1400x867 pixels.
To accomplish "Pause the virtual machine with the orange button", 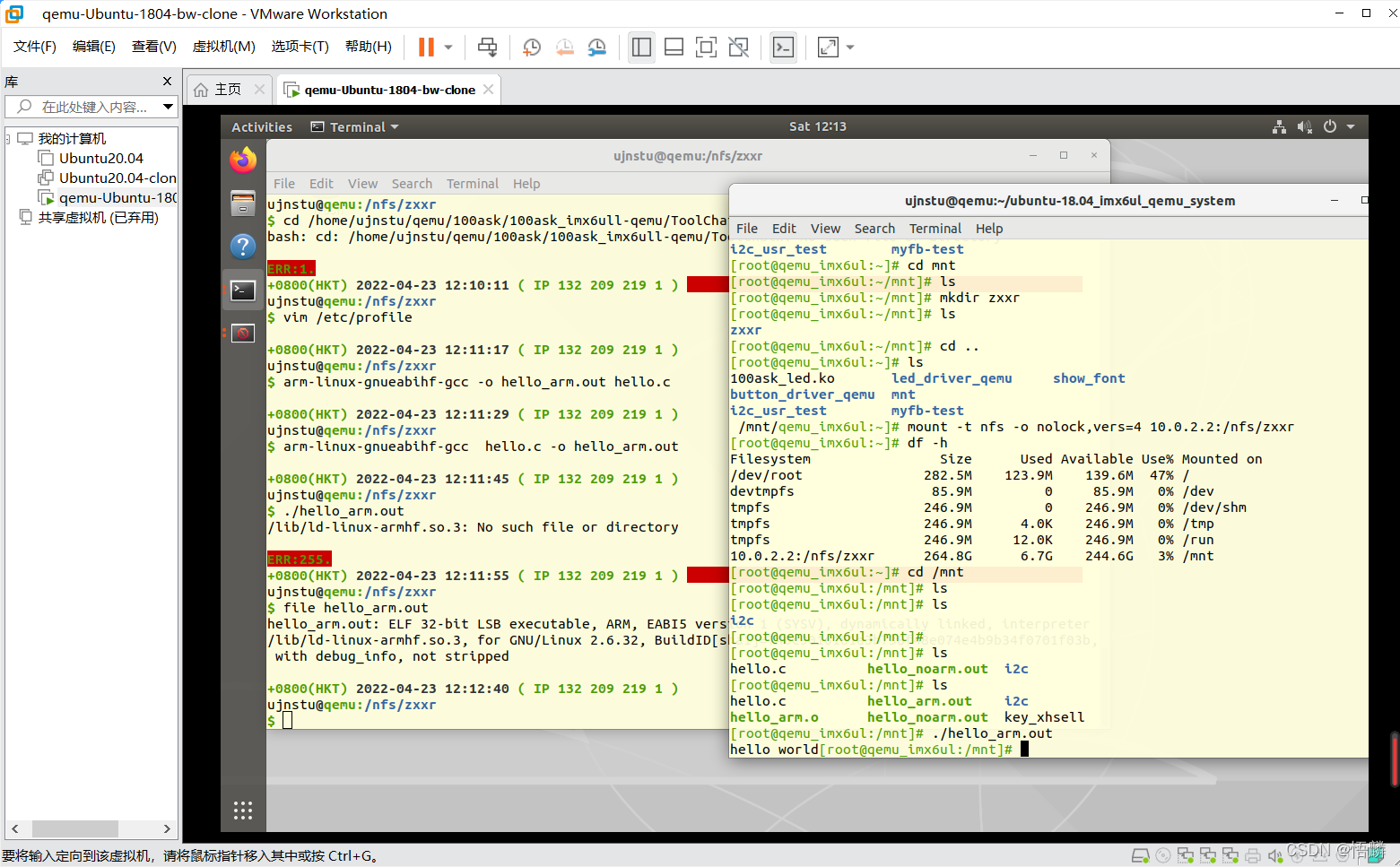I will pos(426,47).
